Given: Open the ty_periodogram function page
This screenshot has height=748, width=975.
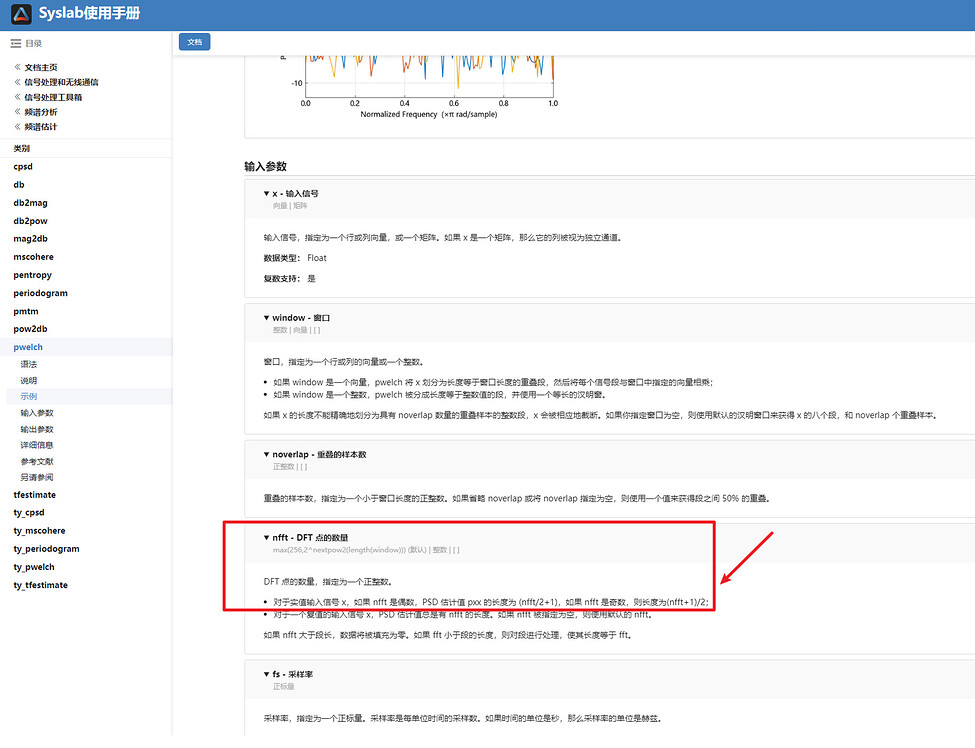Looking at the screenshot, I should click(x=47, y=548).
